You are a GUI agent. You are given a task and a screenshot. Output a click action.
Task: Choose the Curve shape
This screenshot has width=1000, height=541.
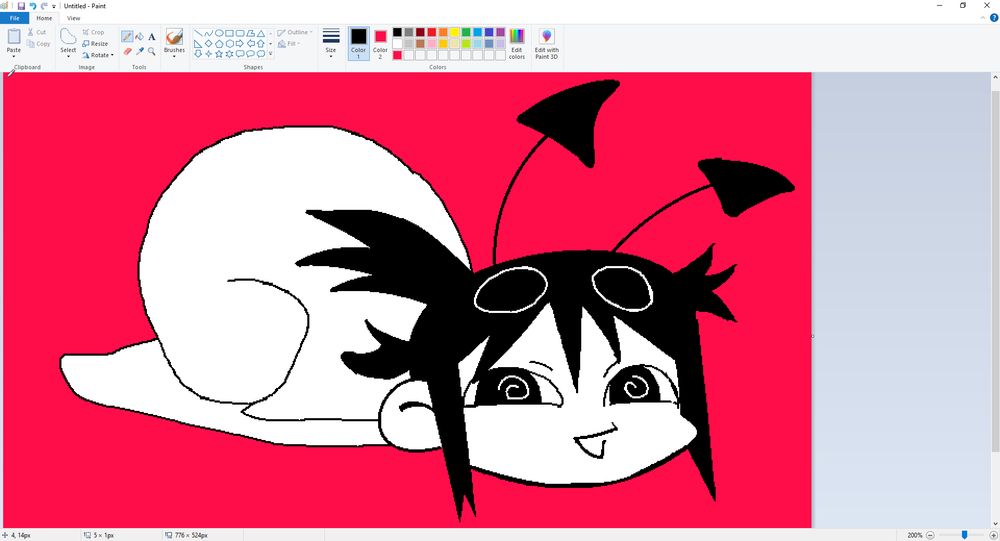coord(209,33)
